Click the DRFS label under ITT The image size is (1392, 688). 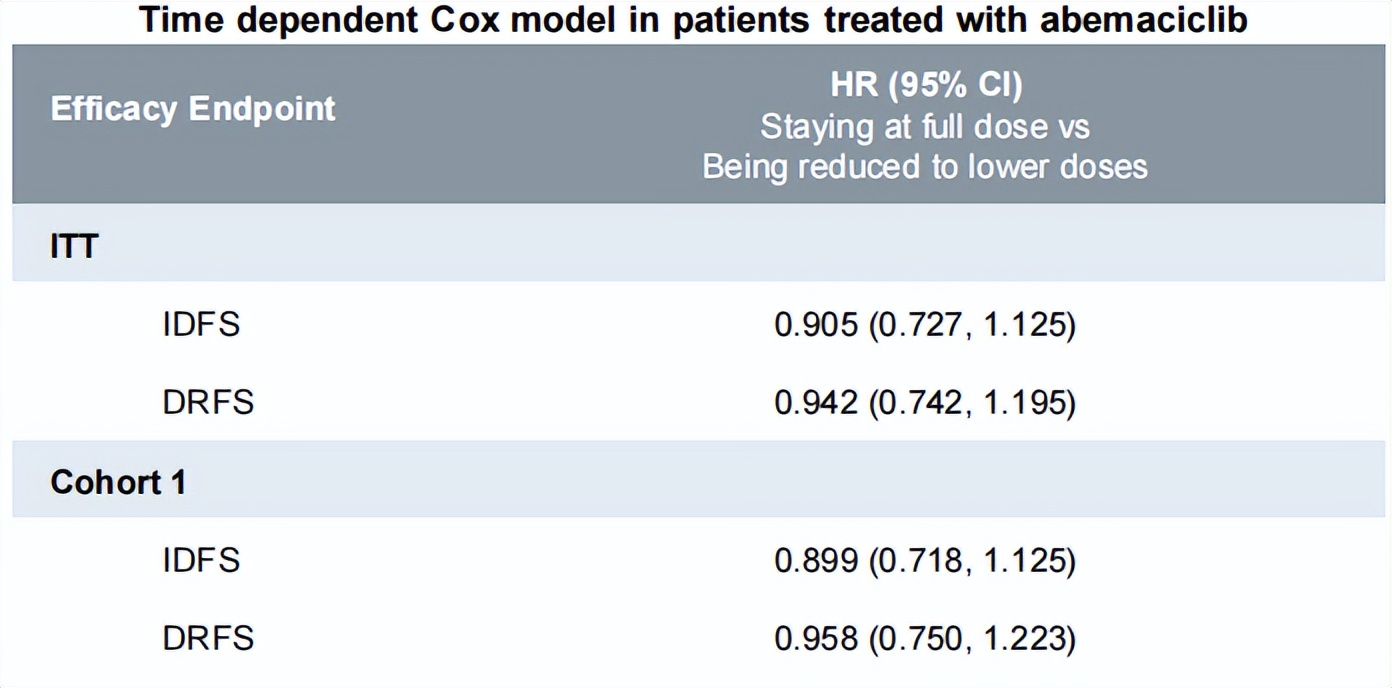point(208,402)
